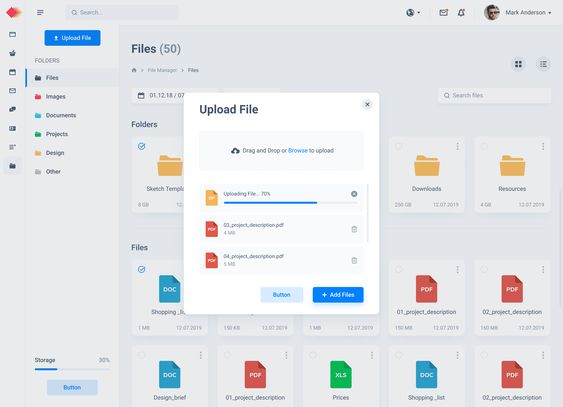Click the Browse link to upload

coord(298,150)
